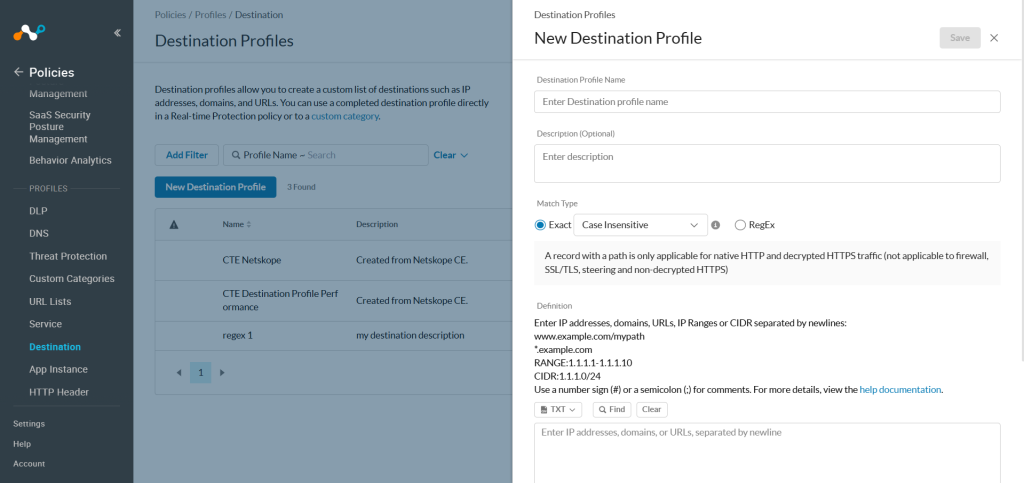Click the warning triangle column icon

click(x=174, y=225)
